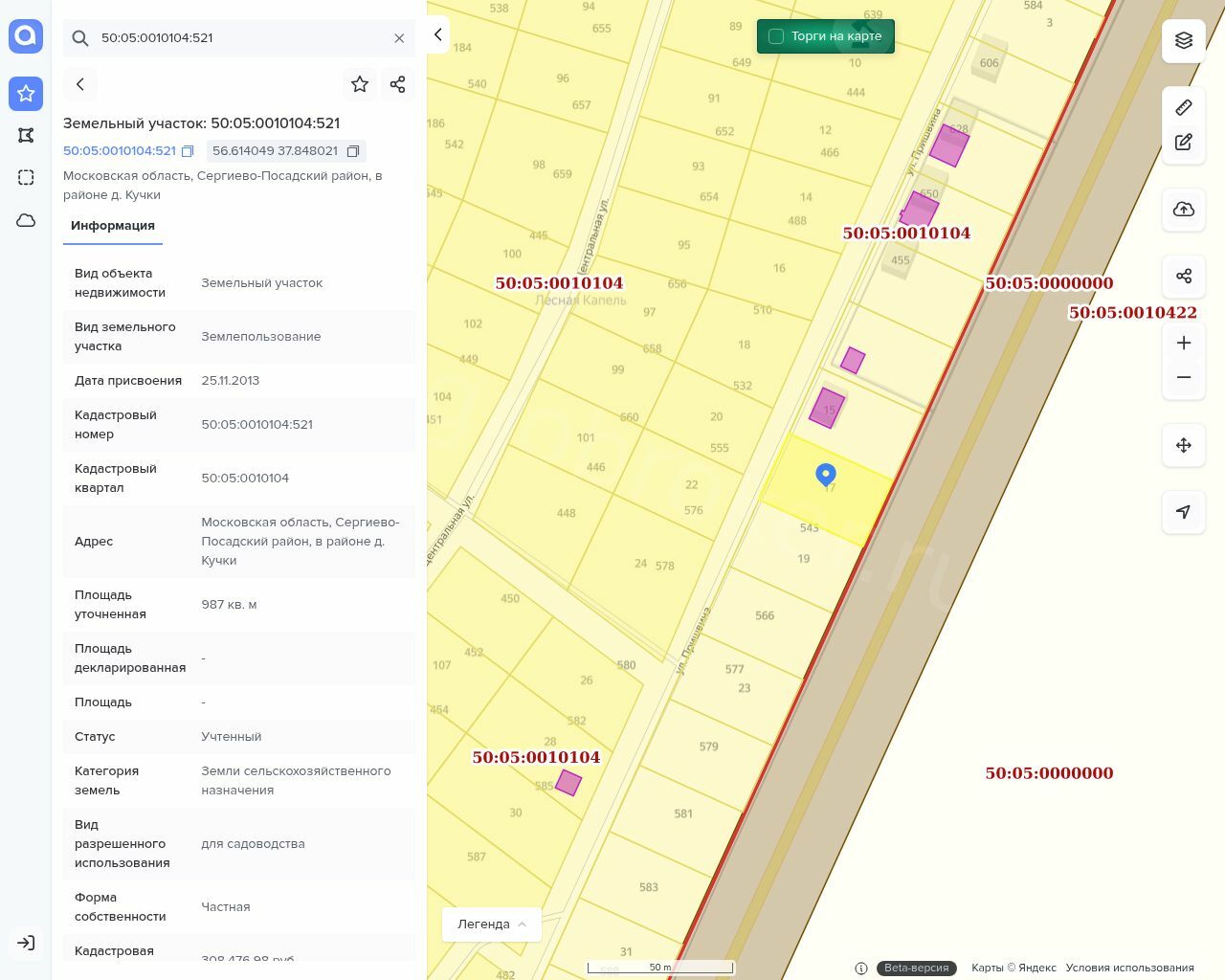
Task: Add parcel to favorites with star
Action: 360,84
